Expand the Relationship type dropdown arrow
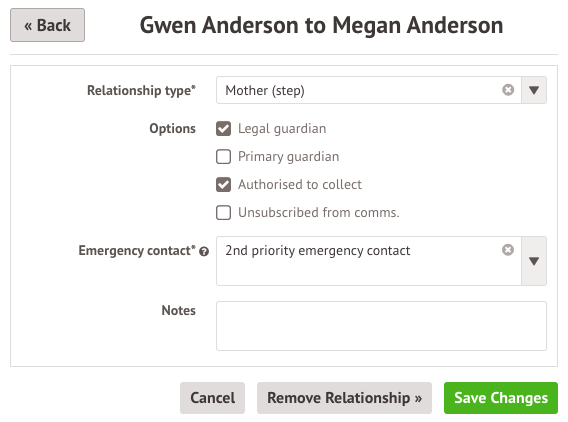This screenshot has width=568, height=422. pyautogui.click(x=534, y=90)
